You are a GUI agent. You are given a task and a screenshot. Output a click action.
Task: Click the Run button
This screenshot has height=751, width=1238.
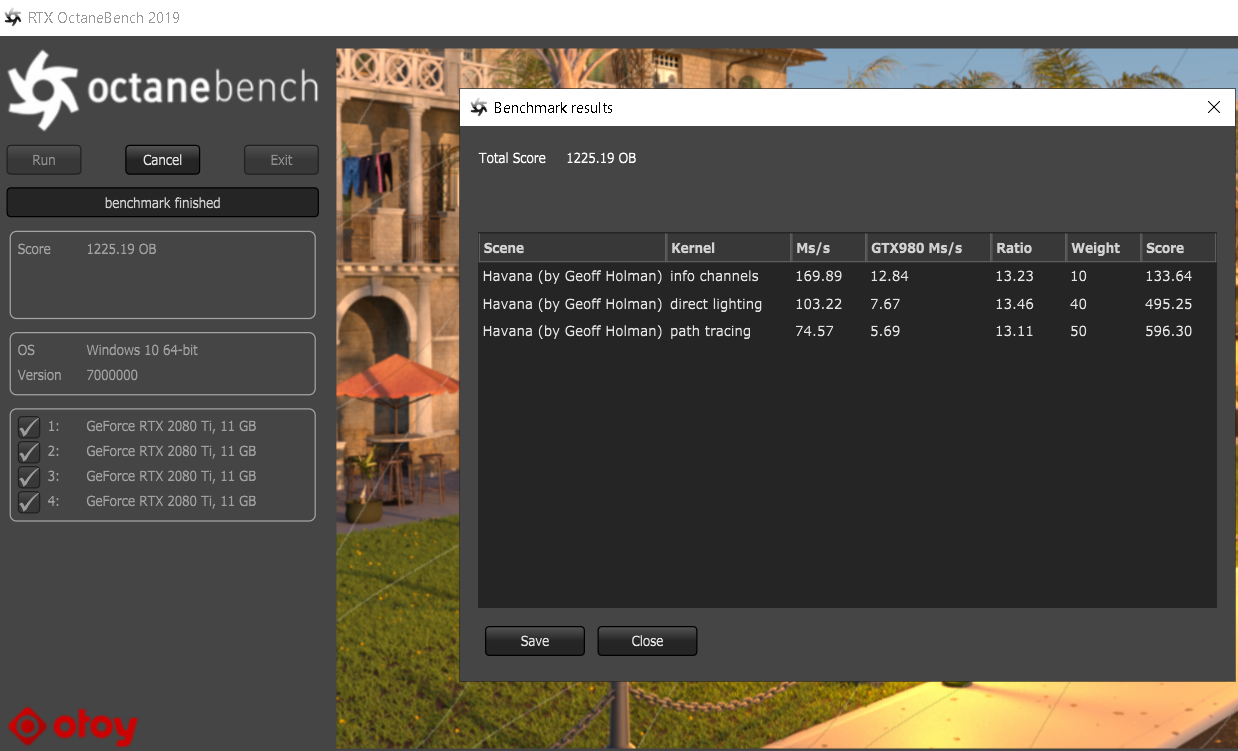pyautogui.click(x=44, y=160)
